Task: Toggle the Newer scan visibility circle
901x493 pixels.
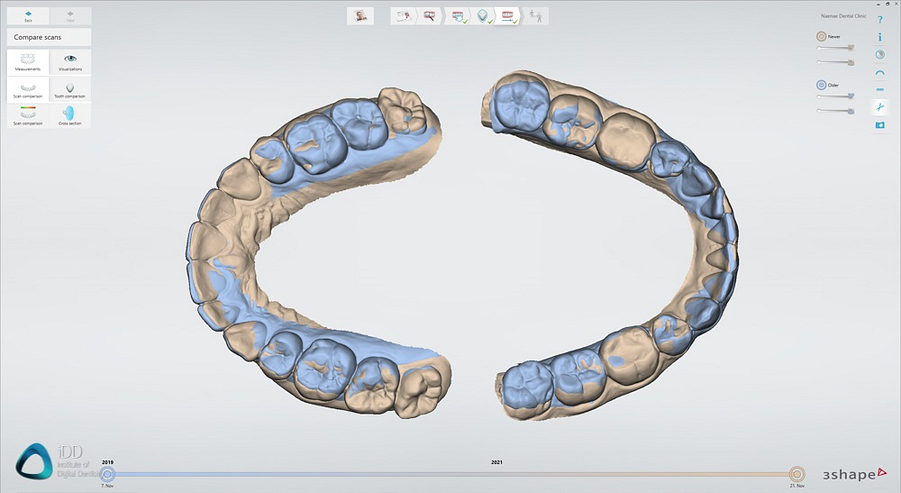Action: tap(821, 36)
